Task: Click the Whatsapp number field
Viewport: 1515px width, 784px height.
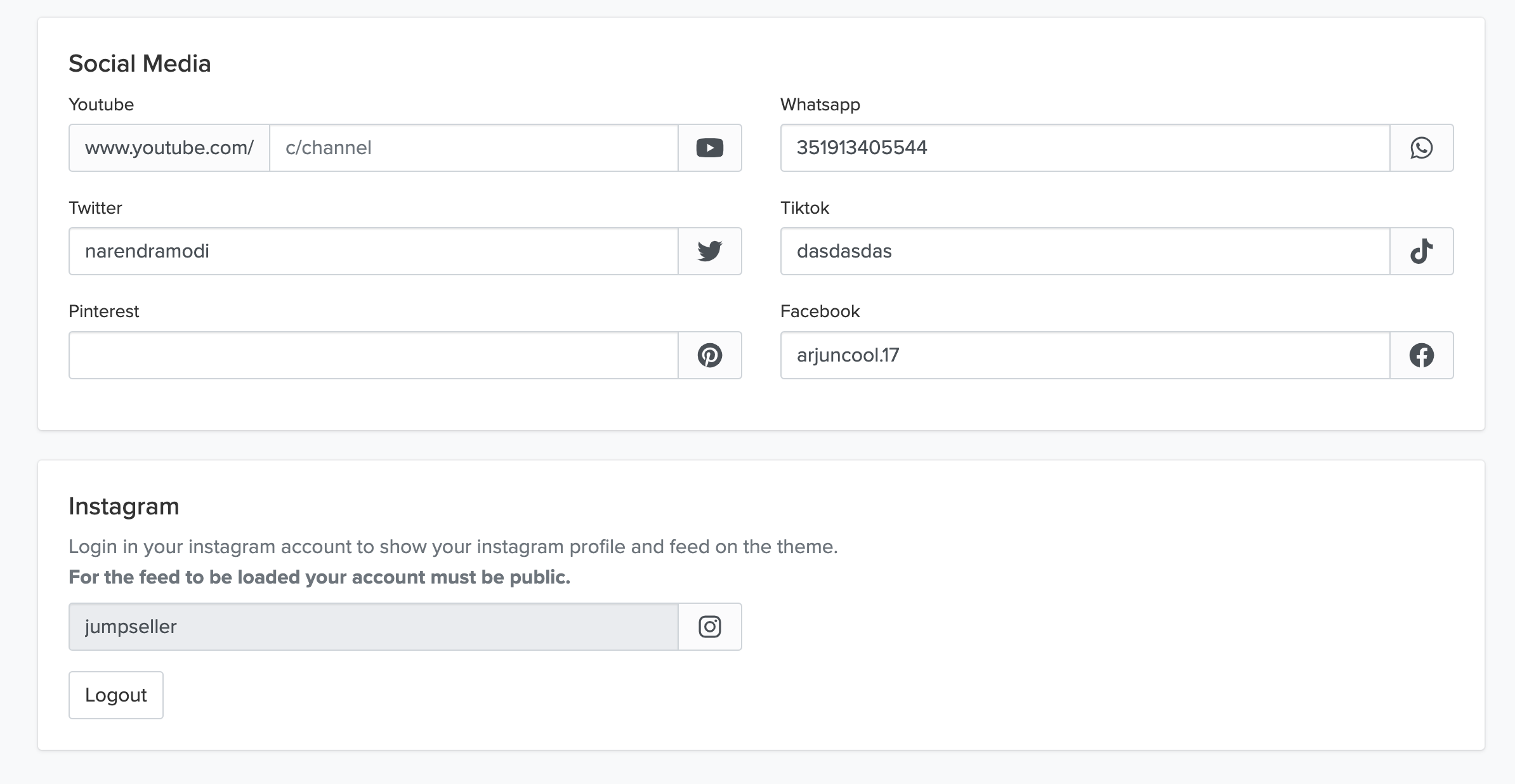Action: 1085,148
